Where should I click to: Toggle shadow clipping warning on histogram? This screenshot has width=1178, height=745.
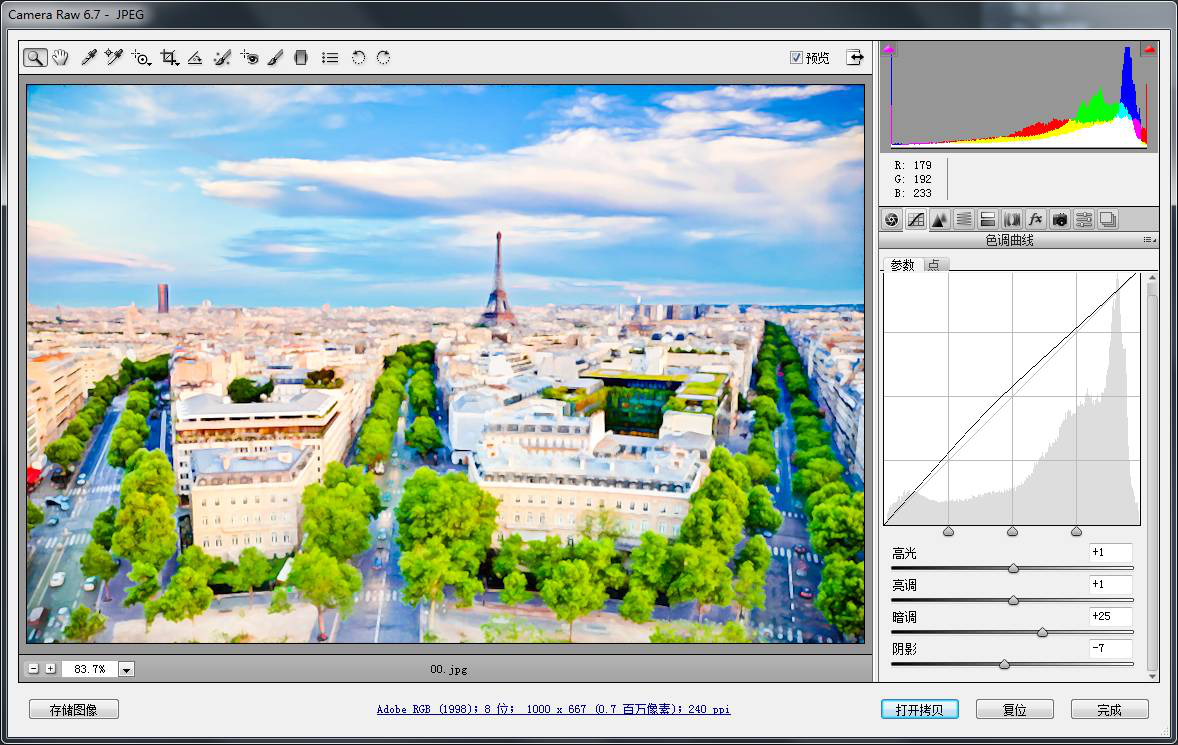(x=889, y=50)
